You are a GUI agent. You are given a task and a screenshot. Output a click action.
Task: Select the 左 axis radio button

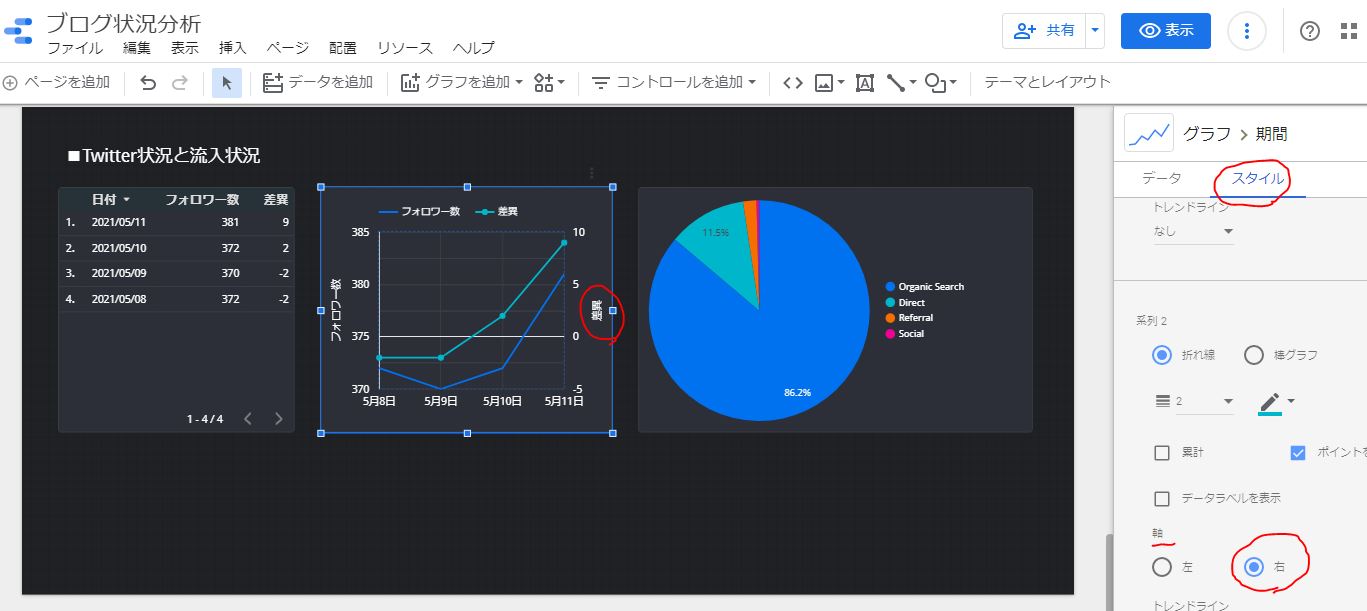[1162, 567]
